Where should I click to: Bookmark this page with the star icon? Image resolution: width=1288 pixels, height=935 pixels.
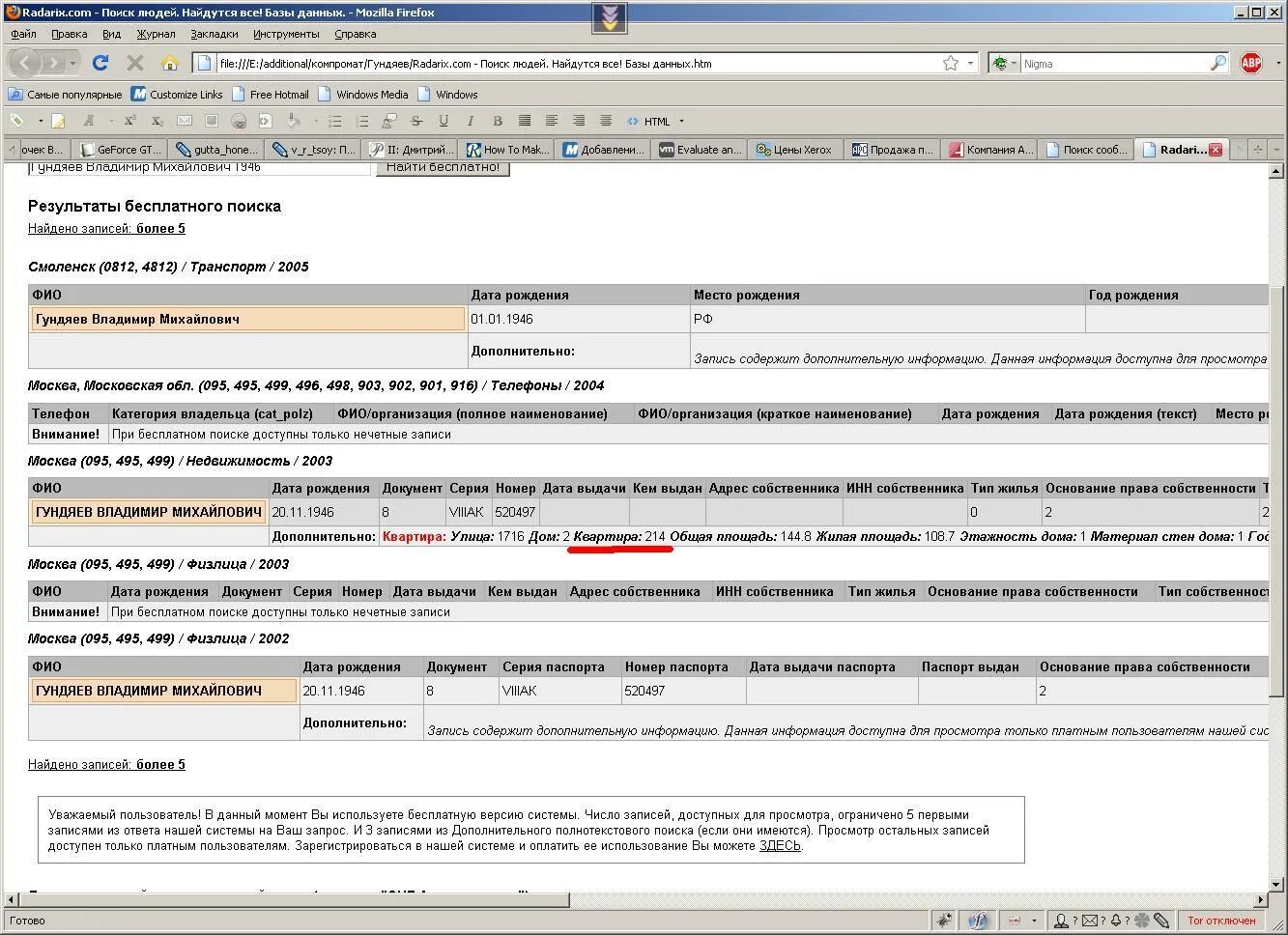pos(951,64)
